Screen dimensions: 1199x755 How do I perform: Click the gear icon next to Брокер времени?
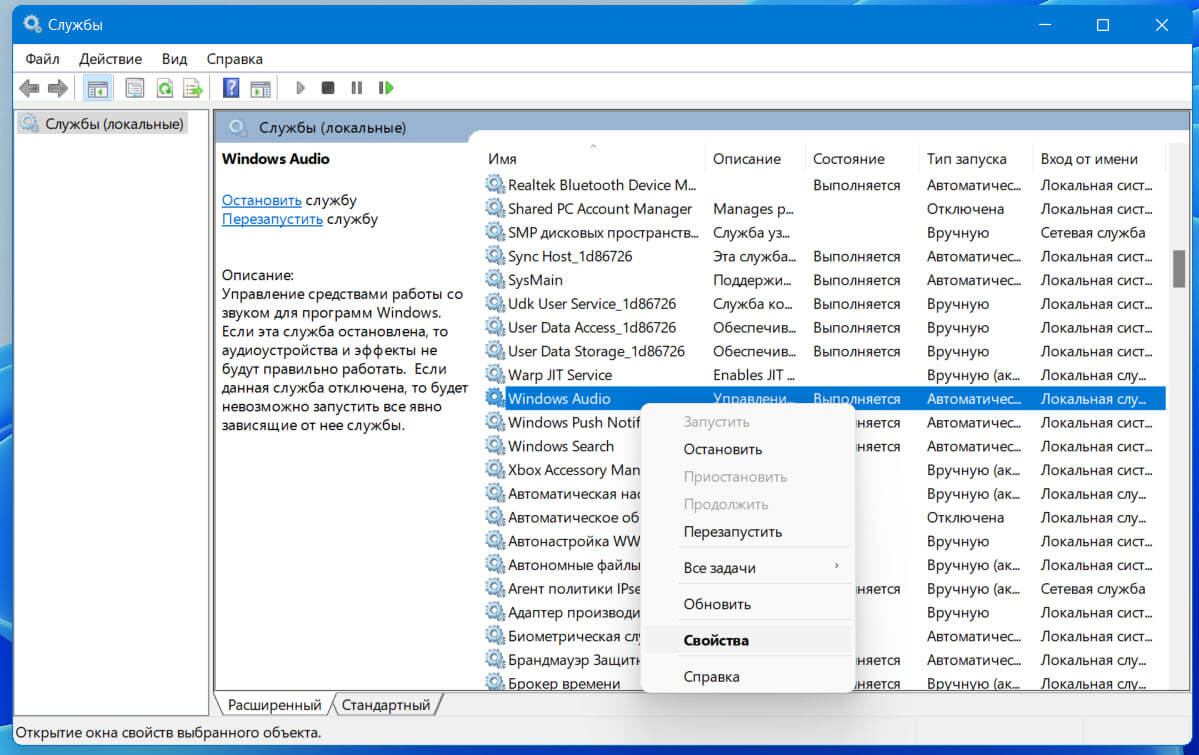pyautogui.click(x=495, y=682)
